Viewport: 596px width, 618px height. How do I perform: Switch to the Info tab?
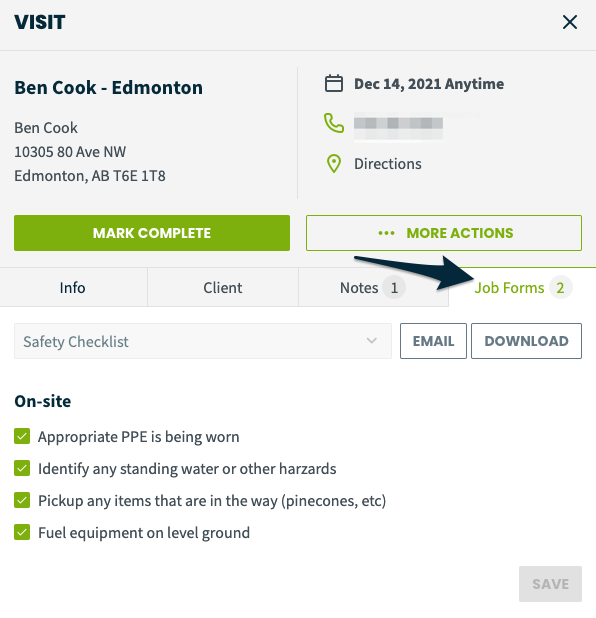click(x=73, y=288)
